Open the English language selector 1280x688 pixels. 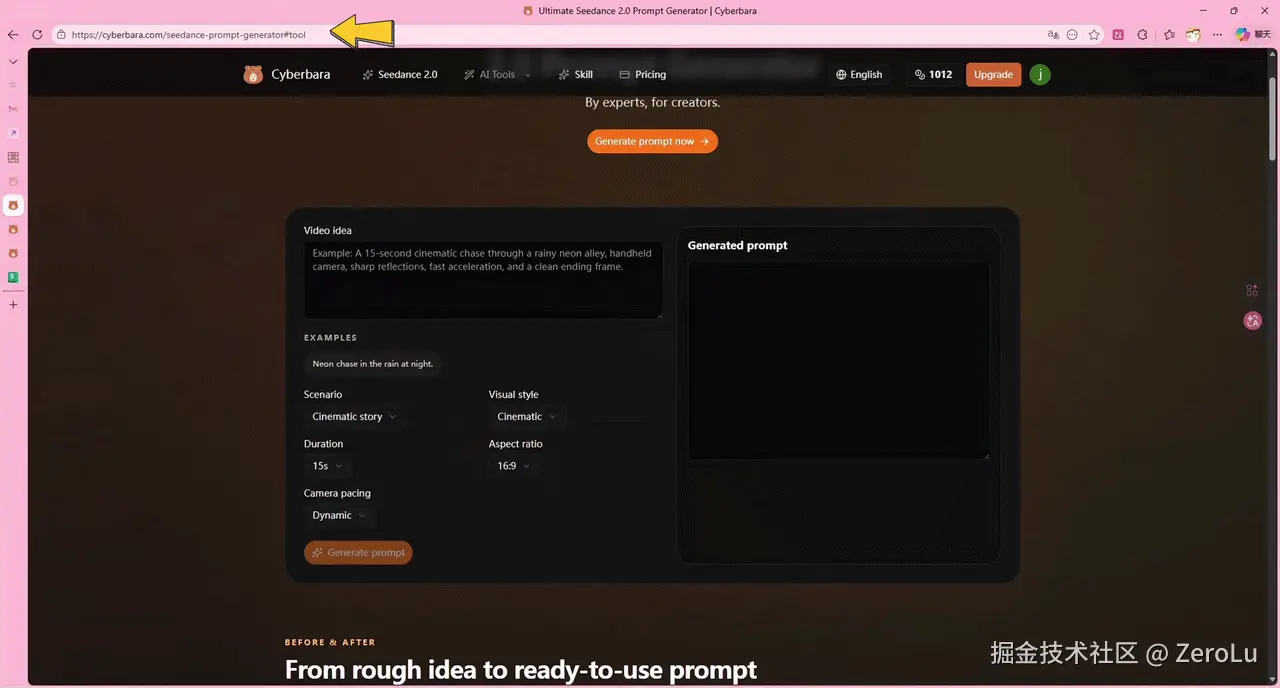click(859, 75)
